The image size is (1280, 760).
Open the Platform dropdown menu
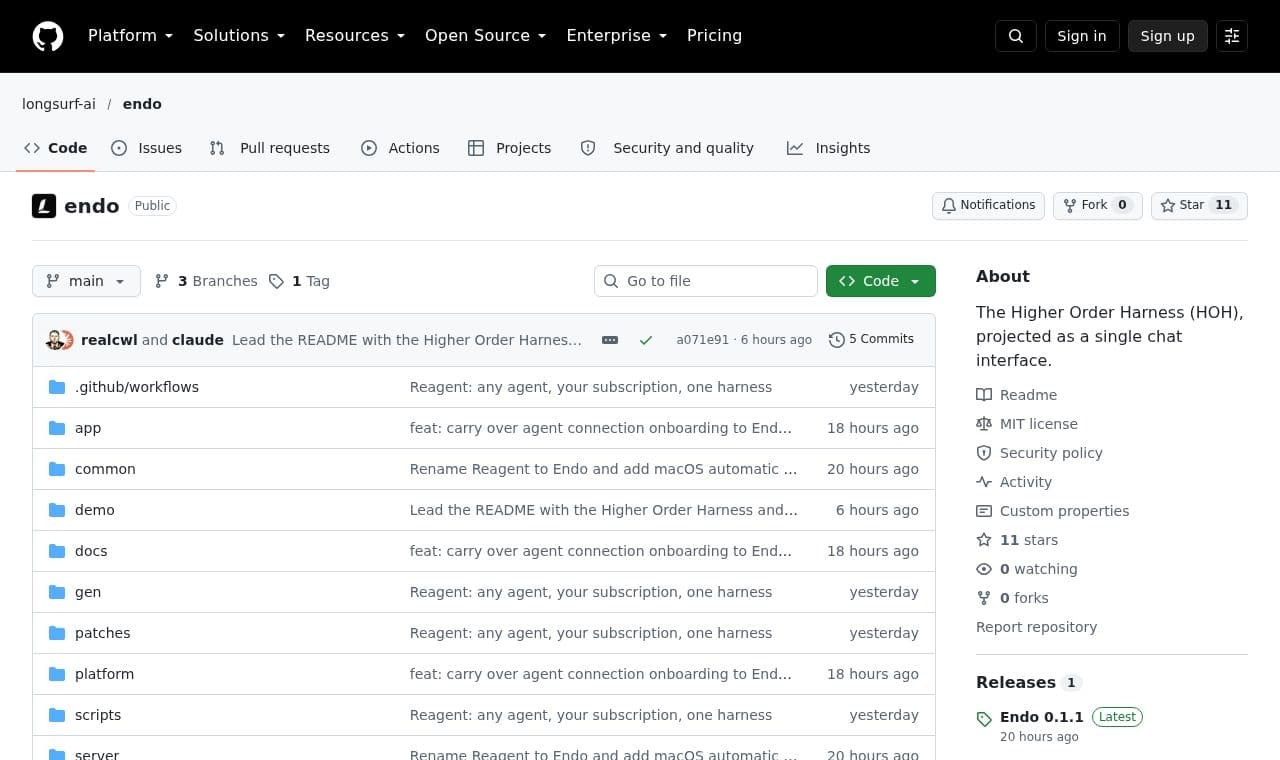click(x=130, y=36)
